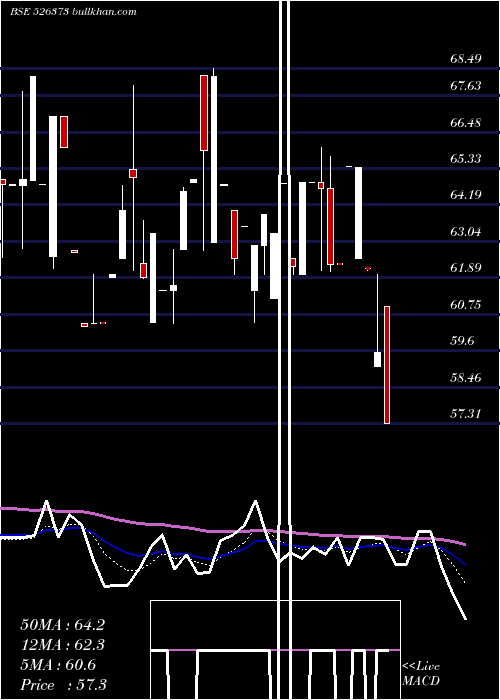Click the 60.75 price axis label
Viewport: 500px width, 700px height.
point(466,305)
